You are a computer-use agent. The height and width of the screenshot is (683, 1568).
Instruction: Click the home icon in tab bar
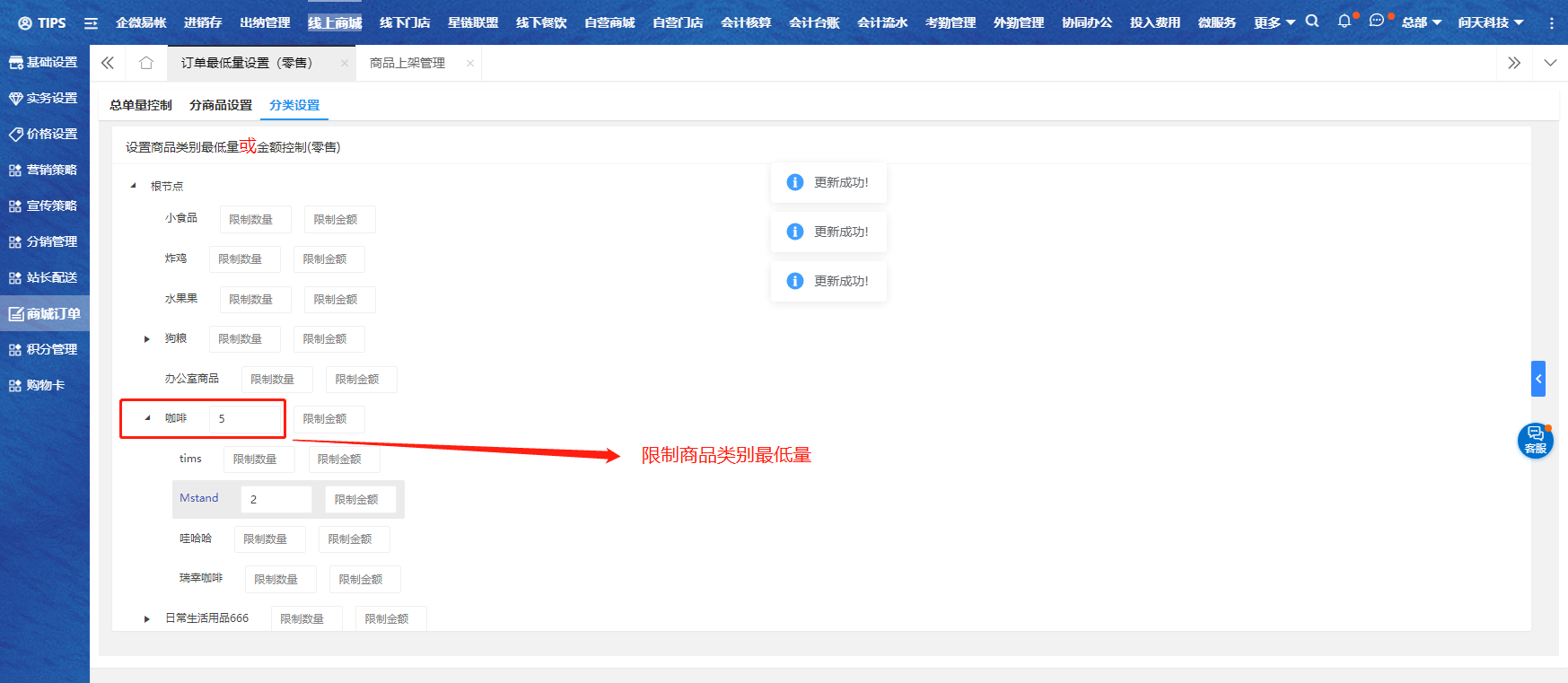[x=146, y=63]
